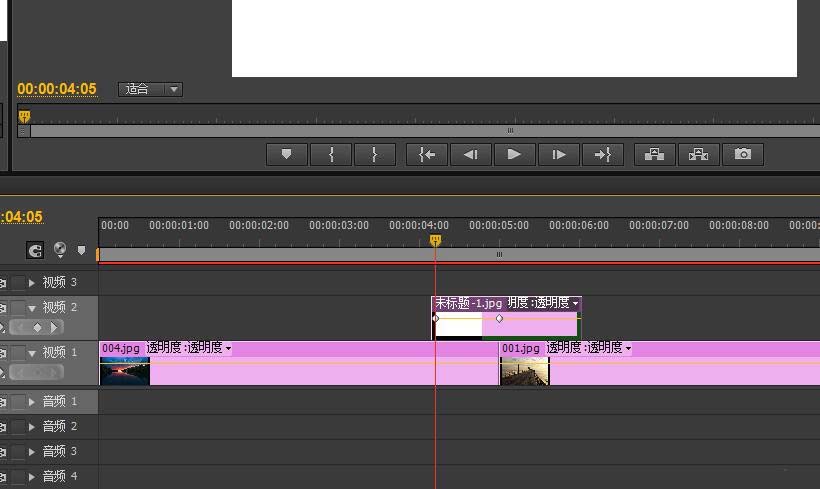The width and height of the screenshot is (820, 489).
Task: Open the effect dropdown on 未标题-1.jpg clip
Action: 575,303
